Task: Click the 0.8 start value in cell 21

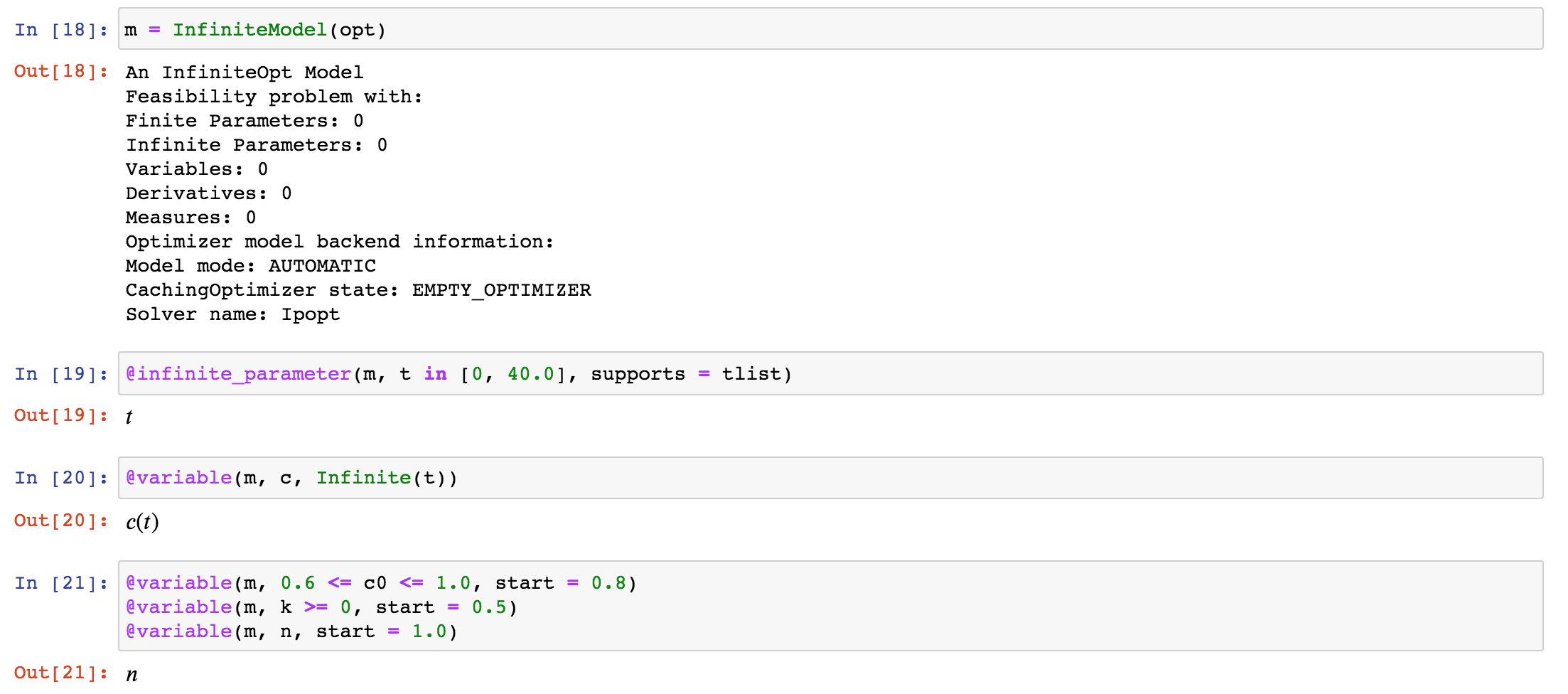Action: (608, 583)
